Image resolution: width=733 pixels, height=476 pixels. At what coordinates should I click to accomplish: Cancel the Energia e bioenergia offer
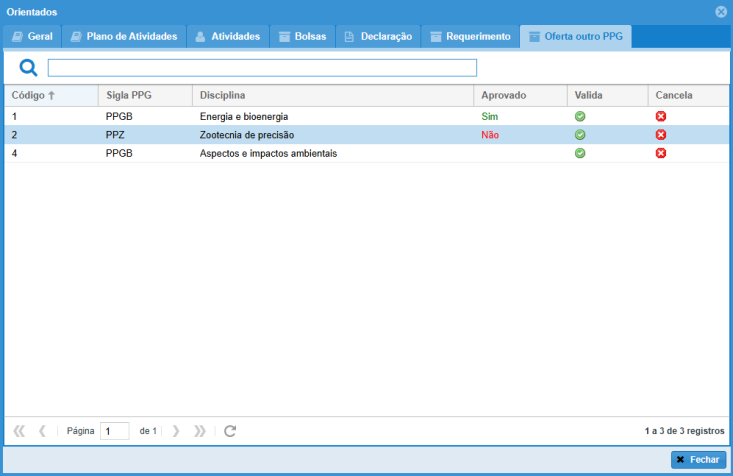click(661, 117)
